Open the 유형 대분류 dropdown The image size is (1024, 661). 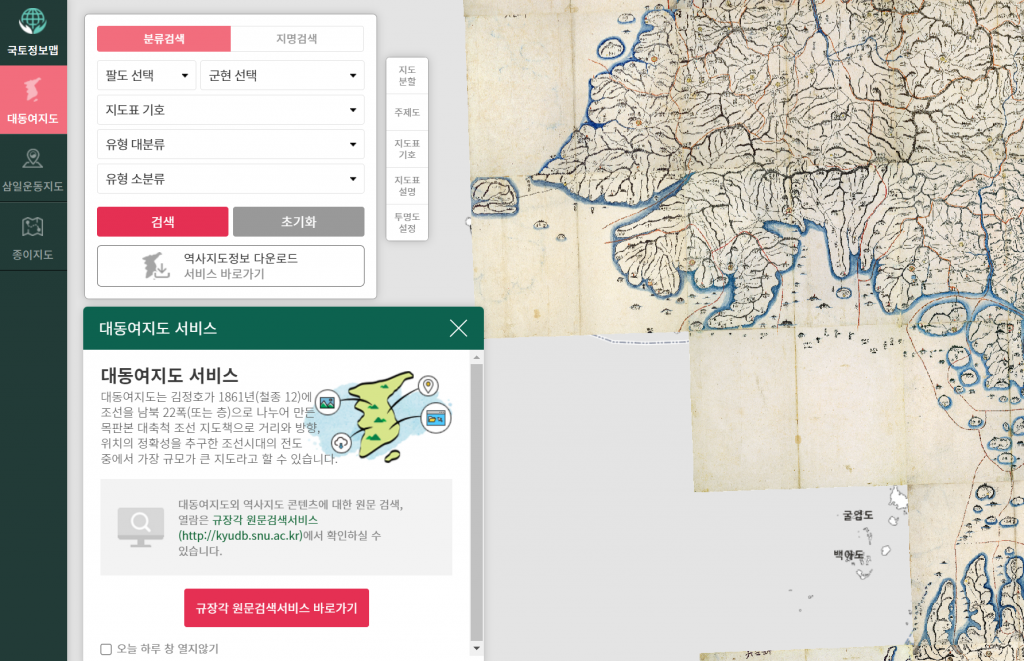(231, 144)
